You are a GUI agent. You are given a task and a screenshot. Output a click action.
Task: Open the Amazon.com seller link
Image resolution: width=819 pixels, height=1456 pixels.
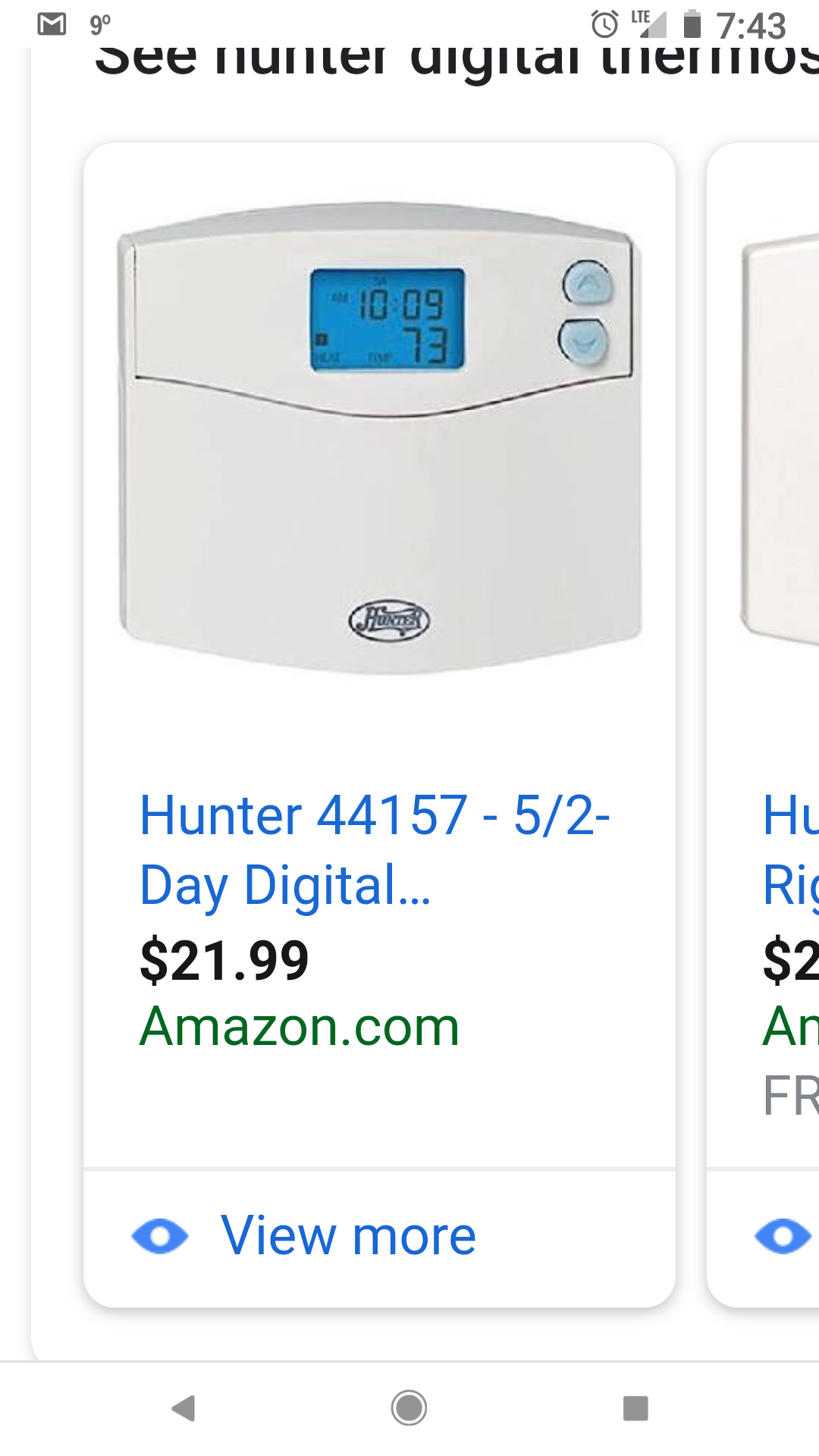pyautogui.click(x=300, y=1027)
